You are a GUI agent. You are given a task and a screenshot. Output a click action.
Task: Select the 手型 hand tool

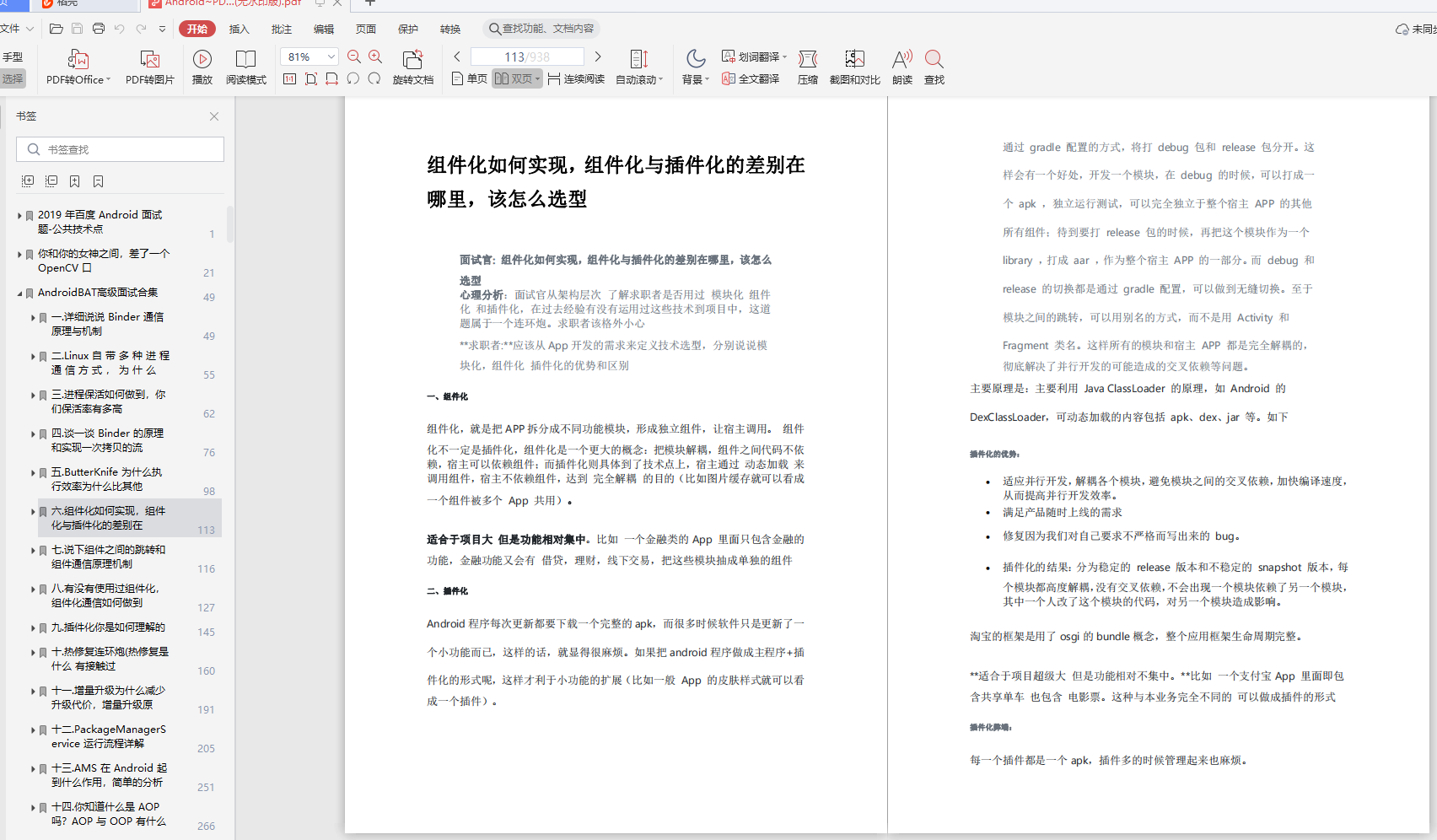[13, 57]
